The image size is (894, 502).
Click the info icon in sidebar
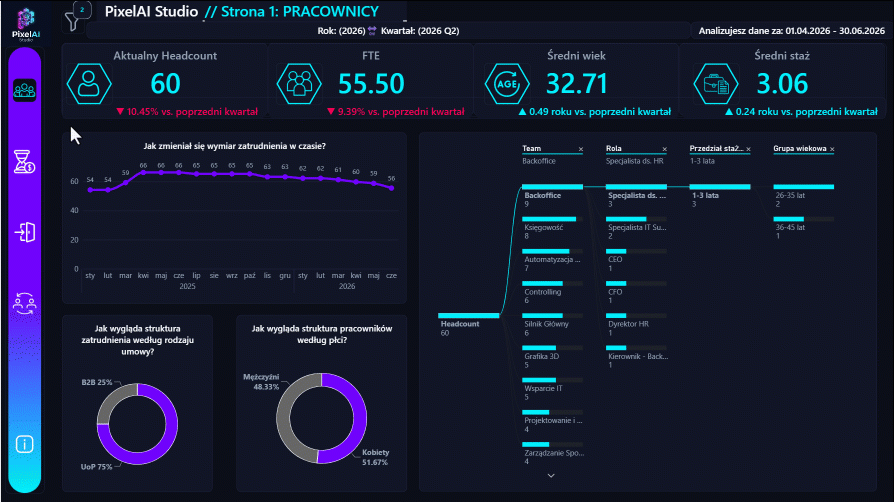coord(25,444)
